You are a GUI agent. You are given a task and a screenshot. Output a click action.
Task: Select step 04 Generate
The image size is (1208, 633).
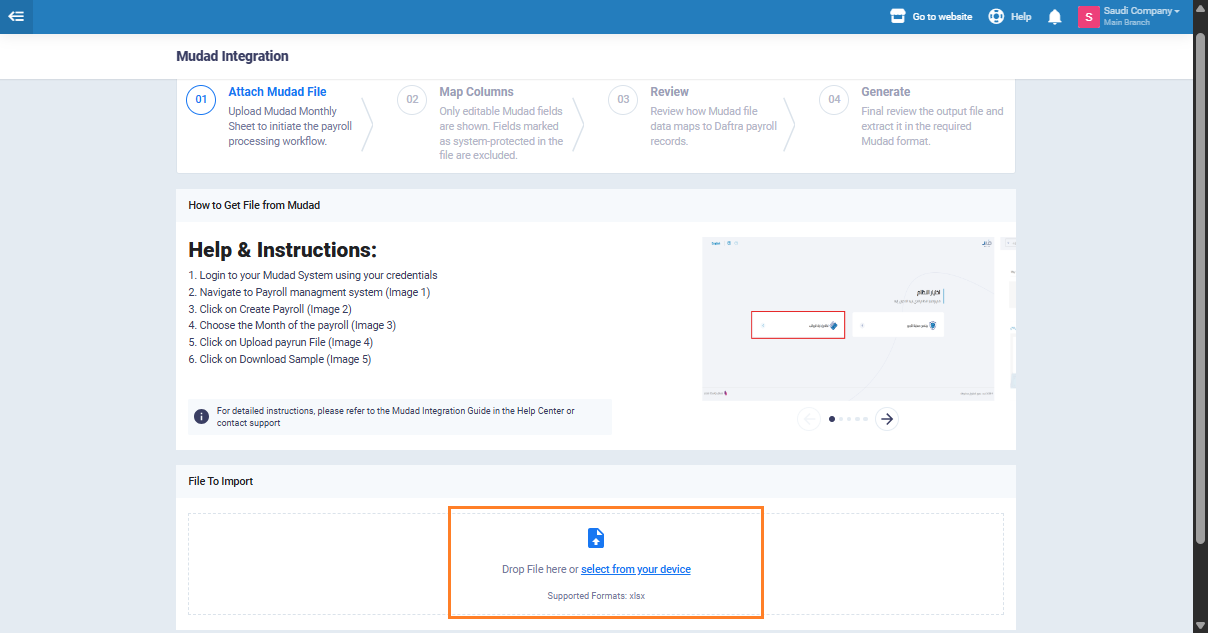885,92
